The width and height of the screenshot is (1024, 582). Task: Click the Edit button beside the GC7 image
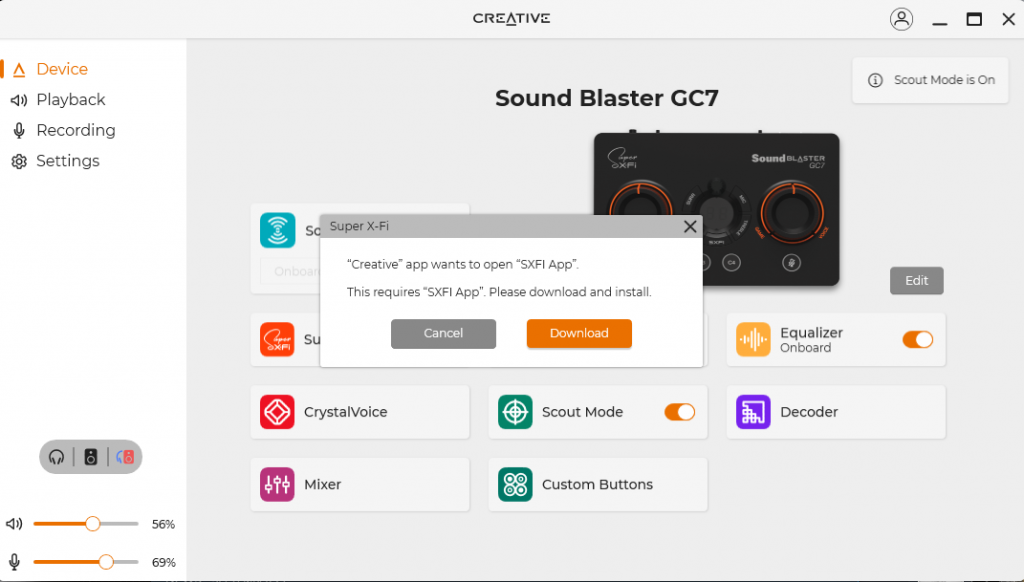(916, 280)
